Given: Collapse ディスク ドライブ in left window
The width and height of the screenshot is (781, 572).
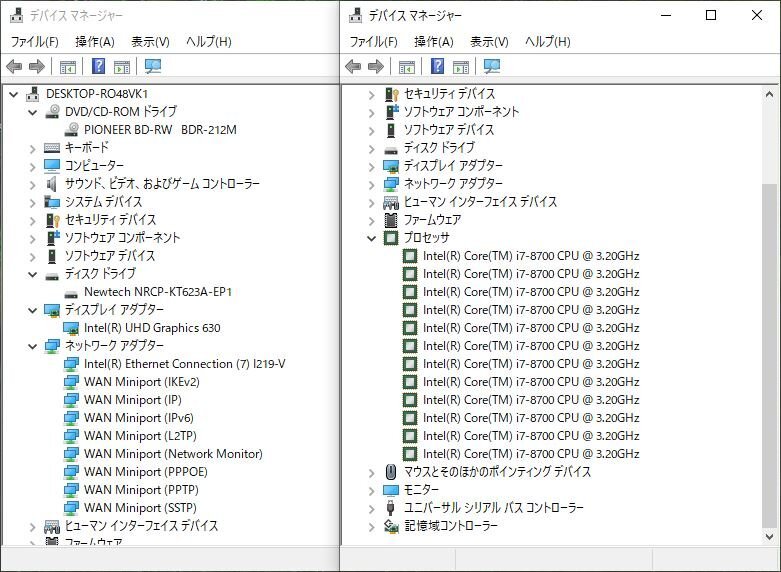Looking at the screenshot, I should pyautogui.click(x=33, y=274).
